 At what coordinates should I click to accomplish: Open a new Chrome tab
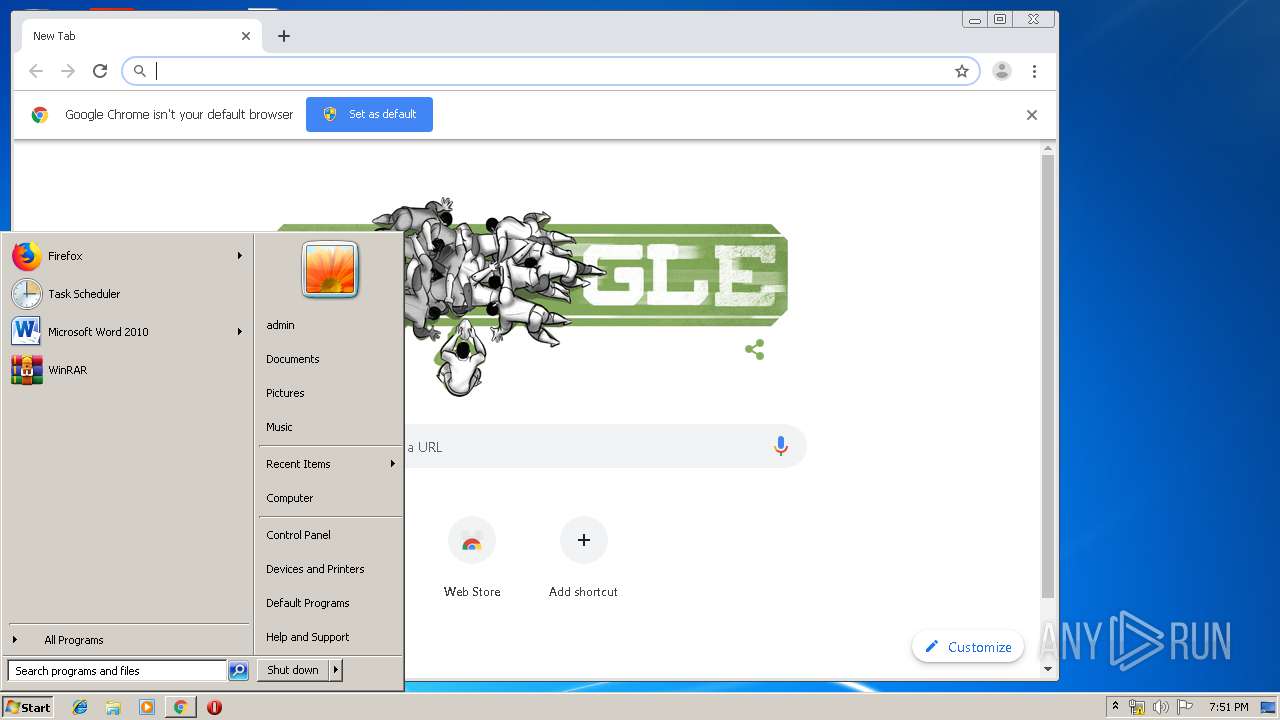point(284,36)
